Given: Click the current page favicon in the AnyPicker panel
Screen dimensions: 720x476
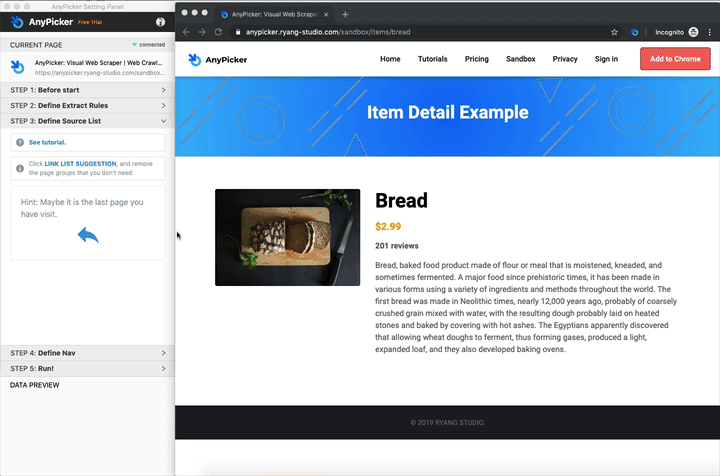Looking at the screenshot, I should coord(18,67).
